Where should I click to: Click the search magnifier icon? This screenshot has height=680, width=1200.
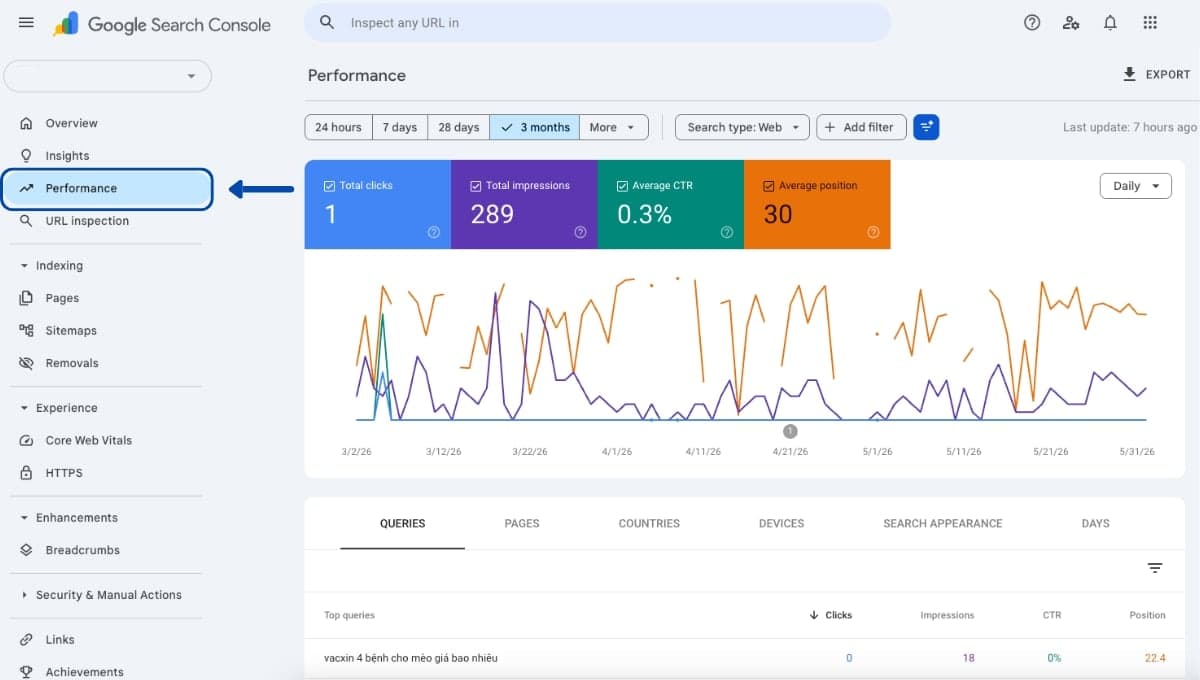tap(327, 22)
